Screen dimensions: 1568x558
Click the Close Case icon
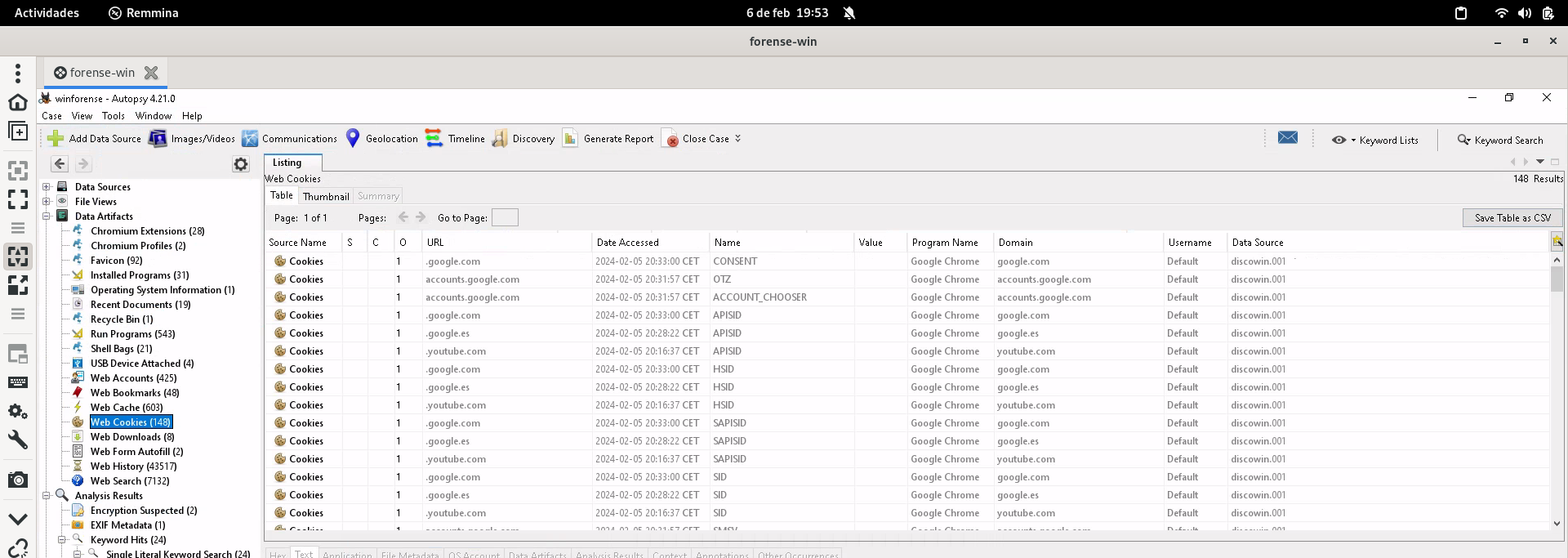(x=670, y=139)
